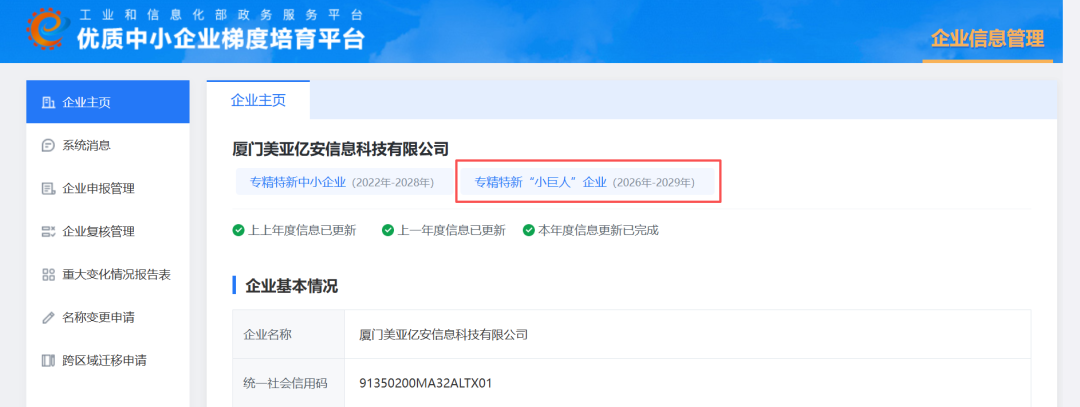This screenshot has width=1080, height=407.
Task: Click the platform gear logo in header
Action: pos(48,30)
